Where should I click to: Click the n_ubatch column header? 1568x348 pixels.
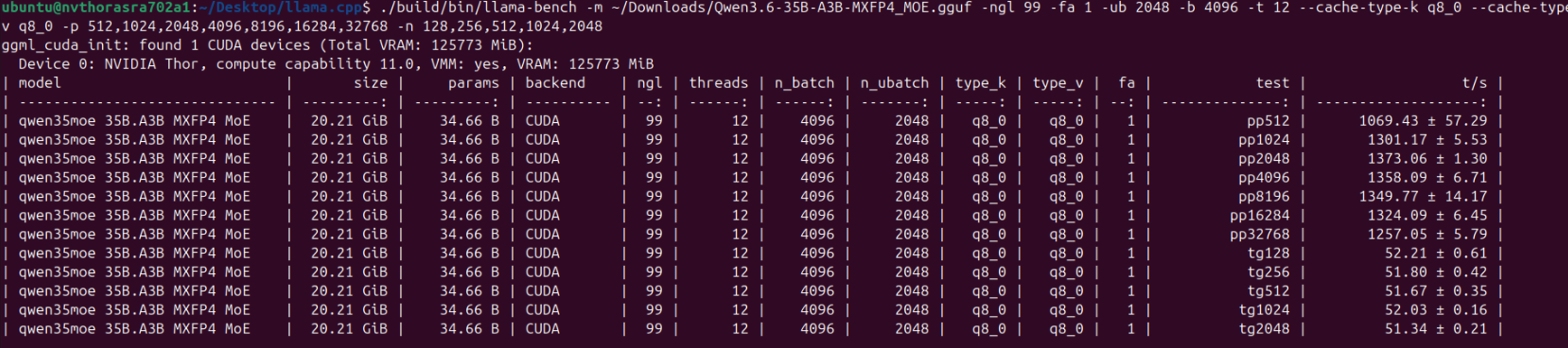(x=894, y=83)
